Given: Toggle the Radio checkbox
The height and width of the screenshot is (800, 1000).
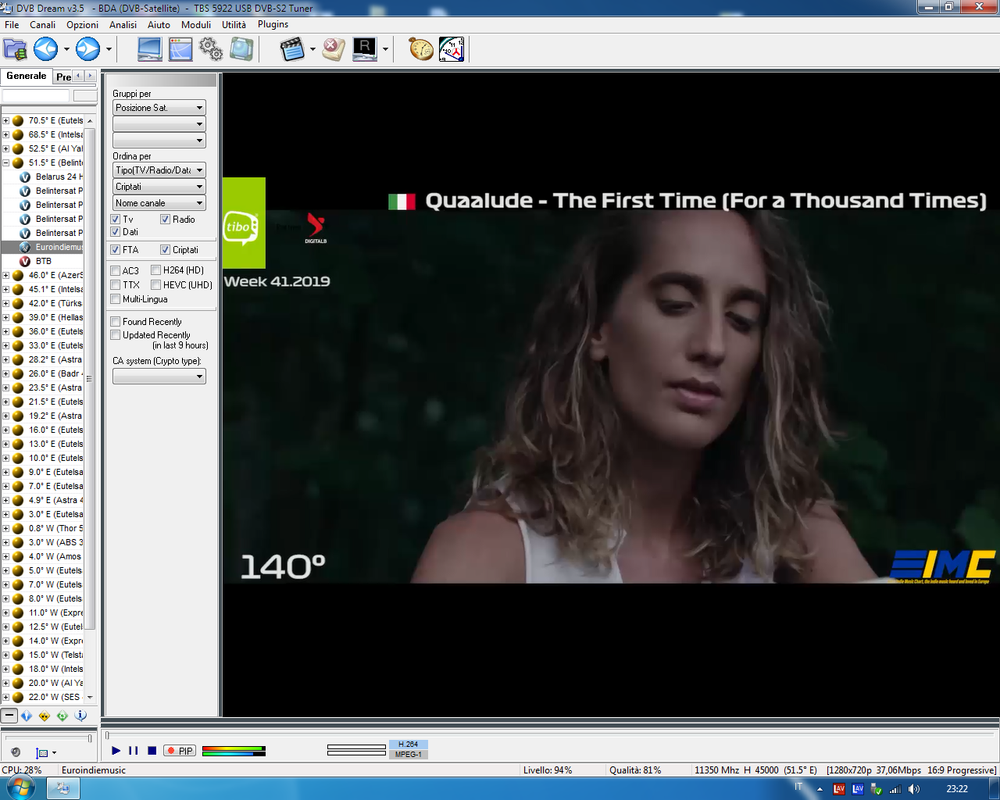Looking at the screenshot, I should click(x=165, y=219).
